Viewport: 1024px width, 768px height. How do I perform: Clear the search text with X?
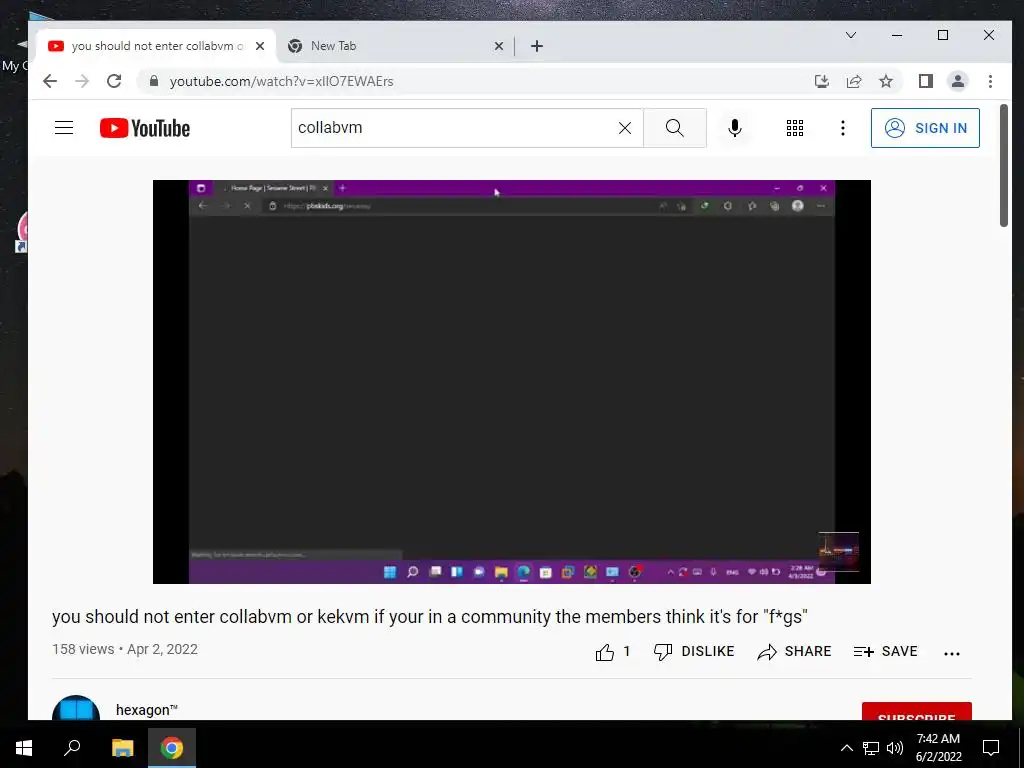[x=625, y=128]
